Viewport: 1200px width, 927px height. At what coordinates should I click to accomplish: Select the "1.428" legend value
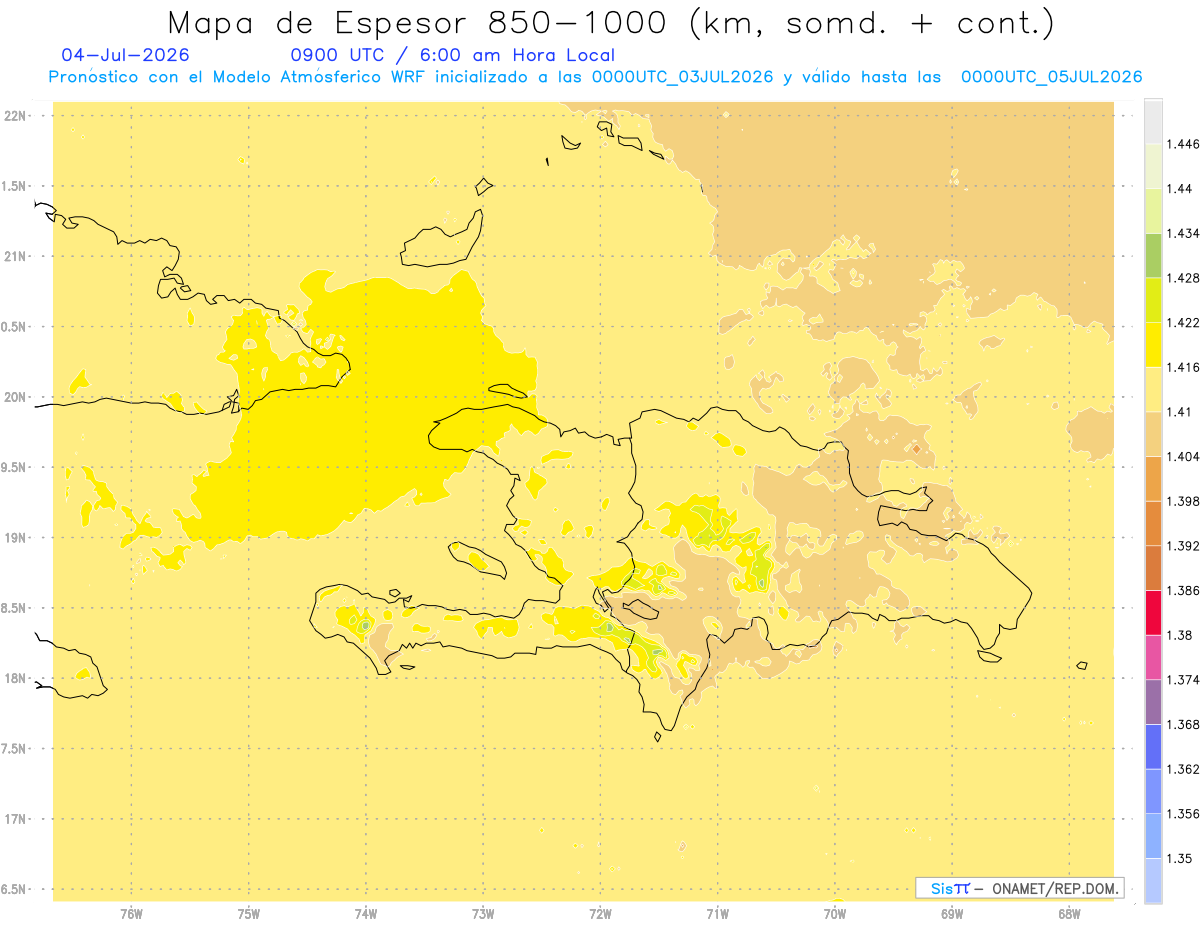coord(1183,278)
